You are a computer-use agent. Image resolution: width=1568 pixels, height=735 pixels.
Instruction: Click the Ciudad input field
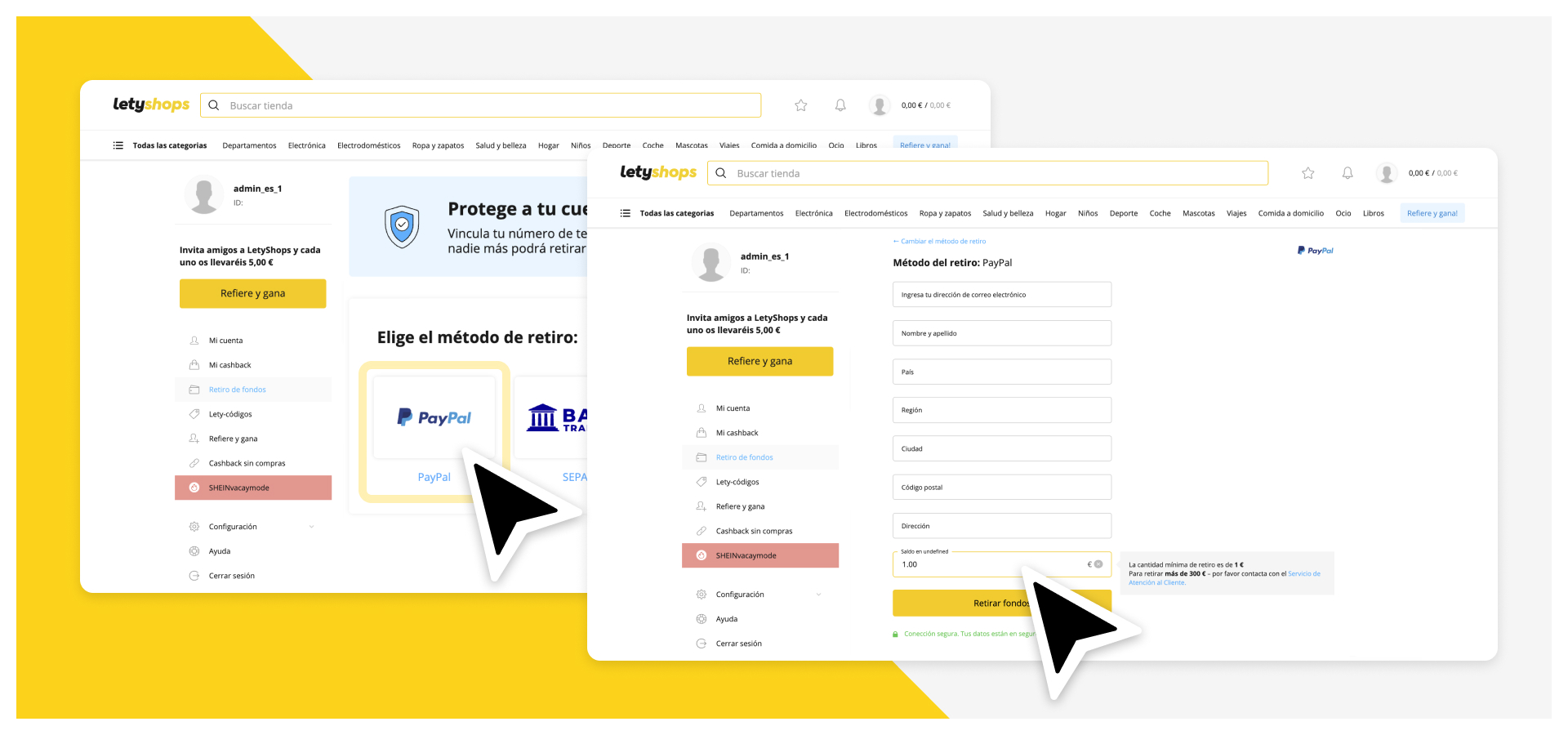coord(1002,448)
